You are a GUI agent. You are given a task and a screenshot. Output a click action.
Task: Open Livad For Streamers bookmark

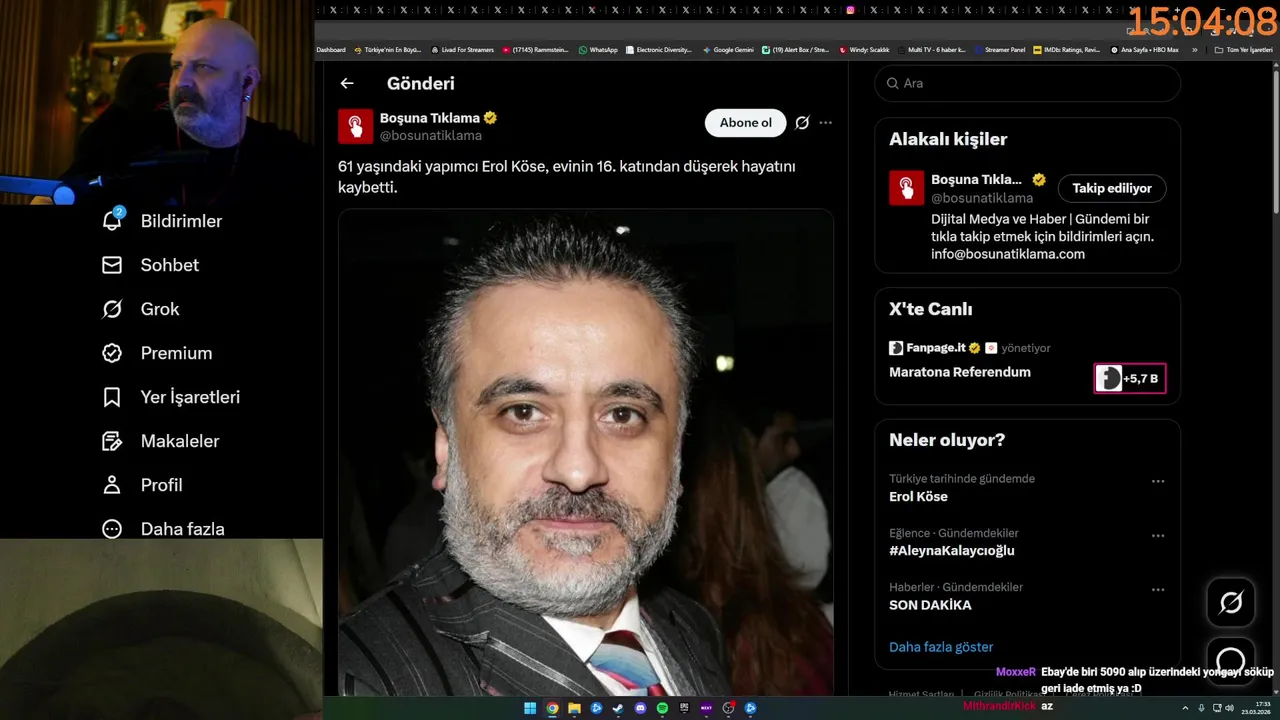click(x=462, y=49)
